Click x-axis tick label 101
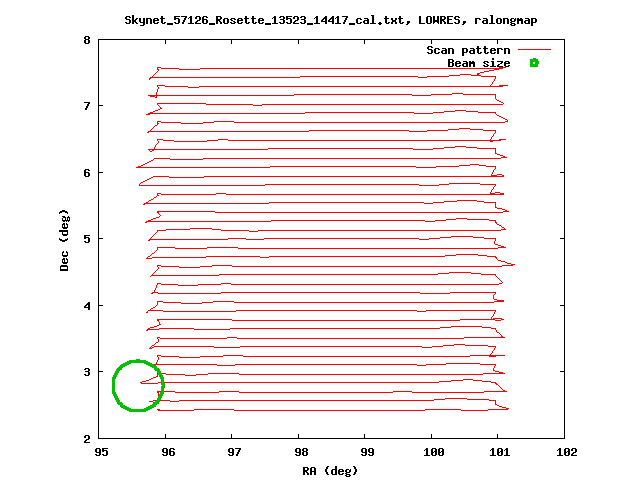Viewport: 640px width, 480px height. (500, 452)
